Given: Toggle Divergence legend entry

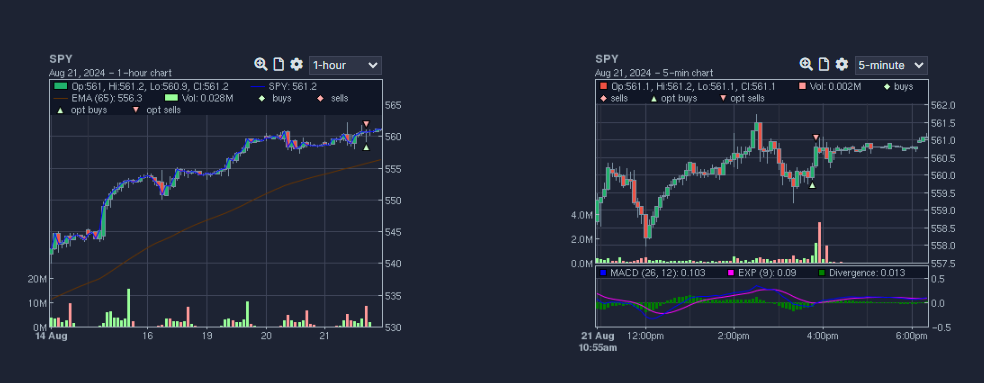Looking at the screenshot, I should pyautogui.click(x=862, y=273).
